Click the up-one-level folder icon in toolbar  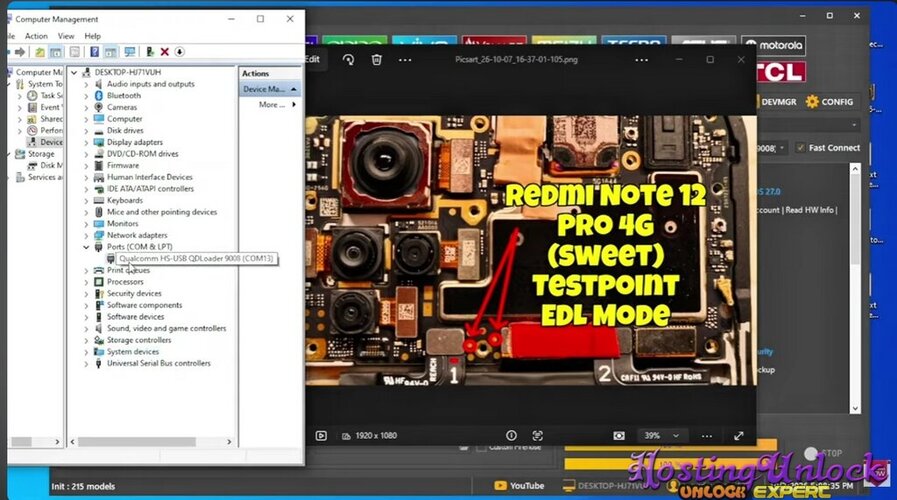[39, 52]
